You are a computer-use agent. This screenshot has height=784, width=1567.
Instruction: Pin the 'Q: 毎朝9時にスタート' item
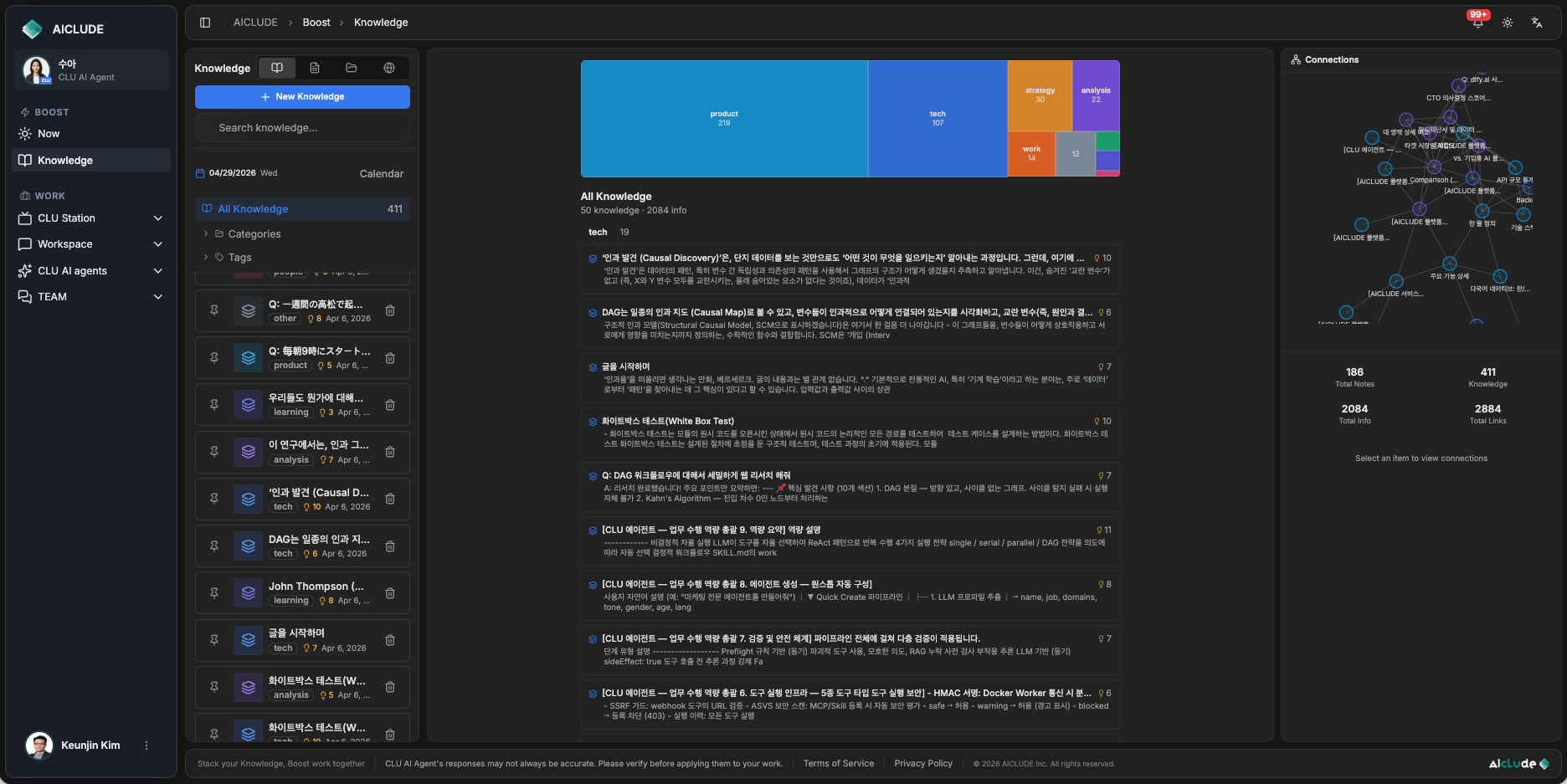[x=214, y=358]
